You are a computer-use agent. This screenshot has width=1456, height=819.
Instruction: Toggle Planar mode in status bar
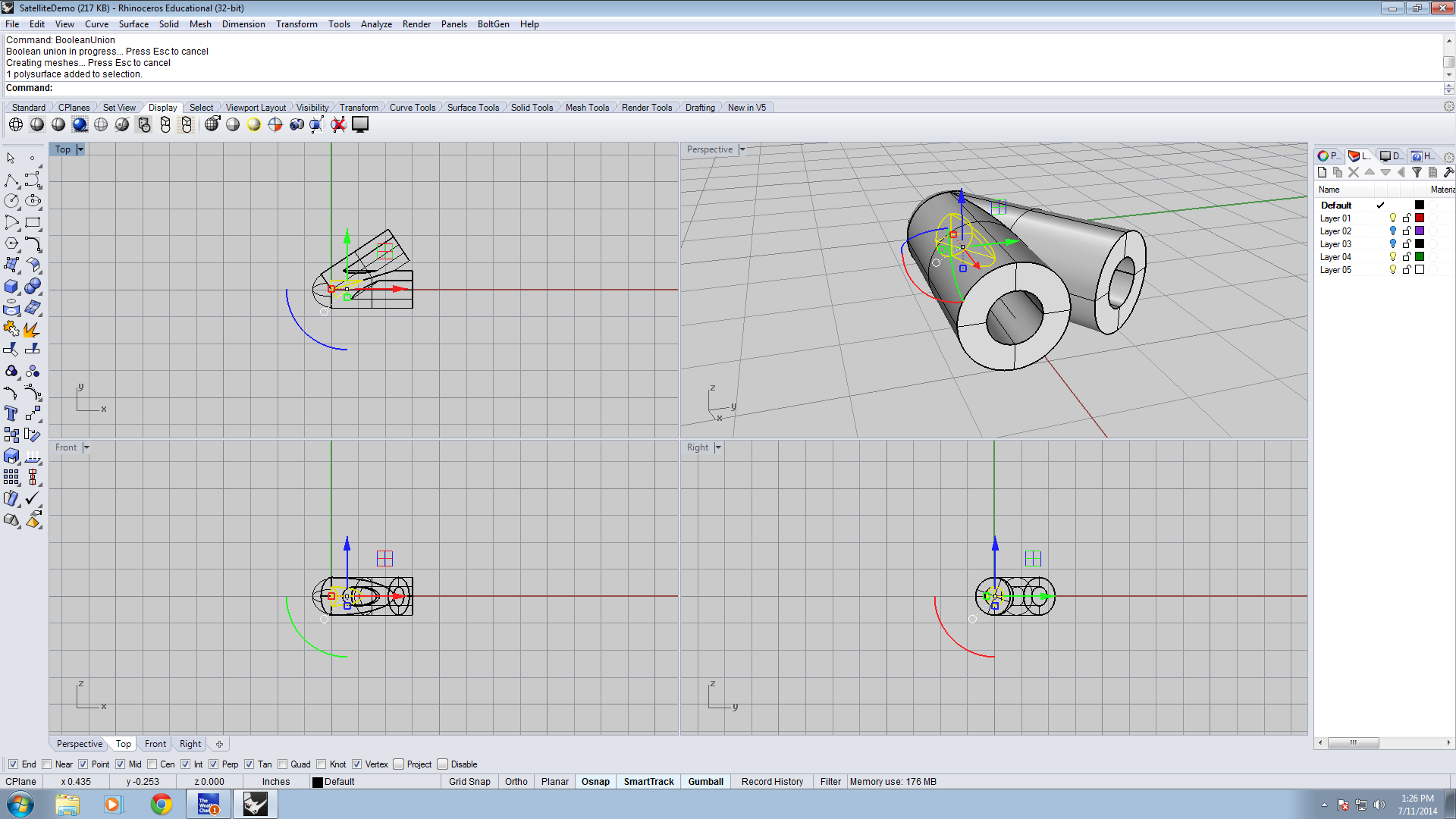555,782
